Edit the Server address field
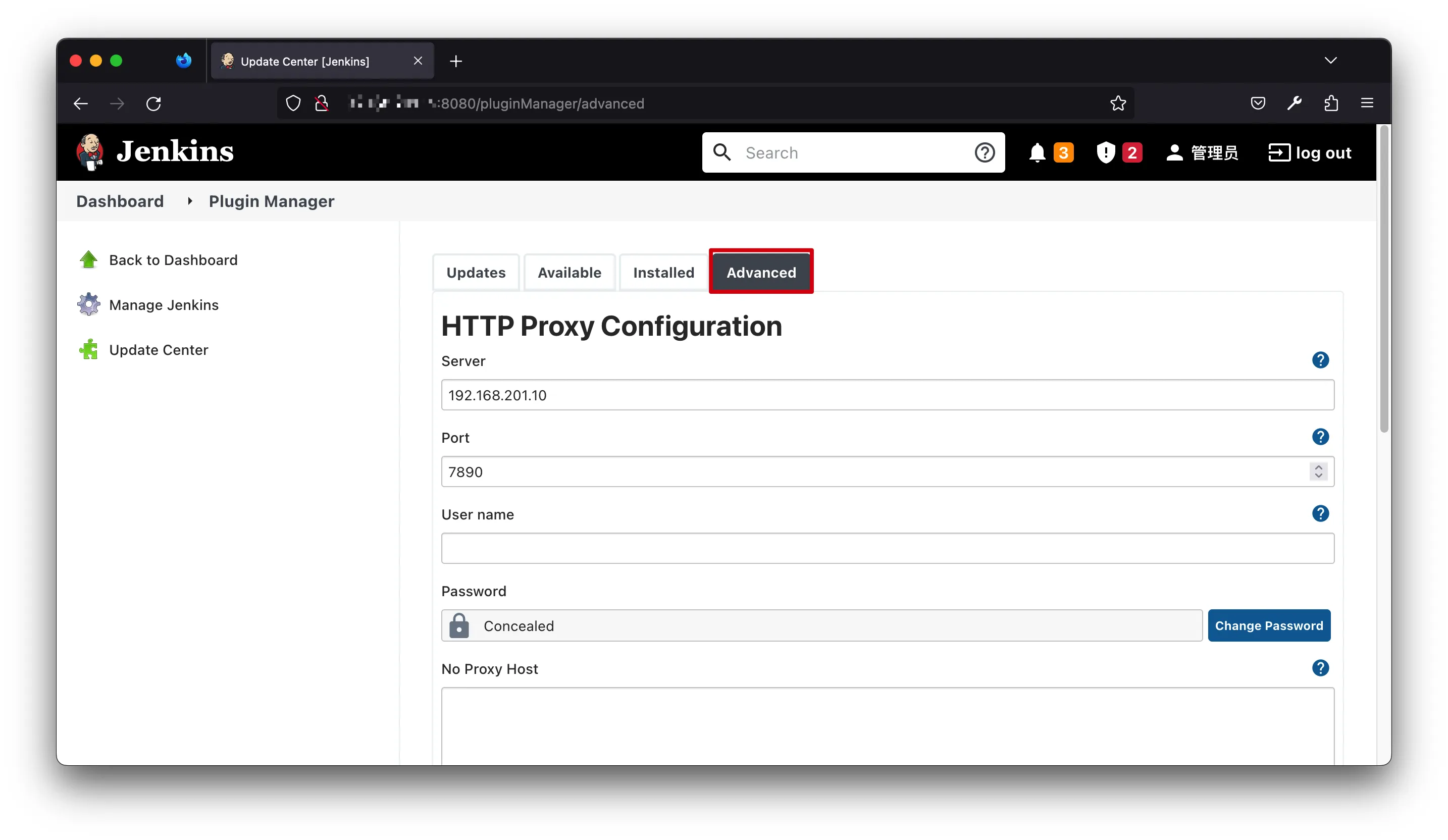 coord(887,395)
